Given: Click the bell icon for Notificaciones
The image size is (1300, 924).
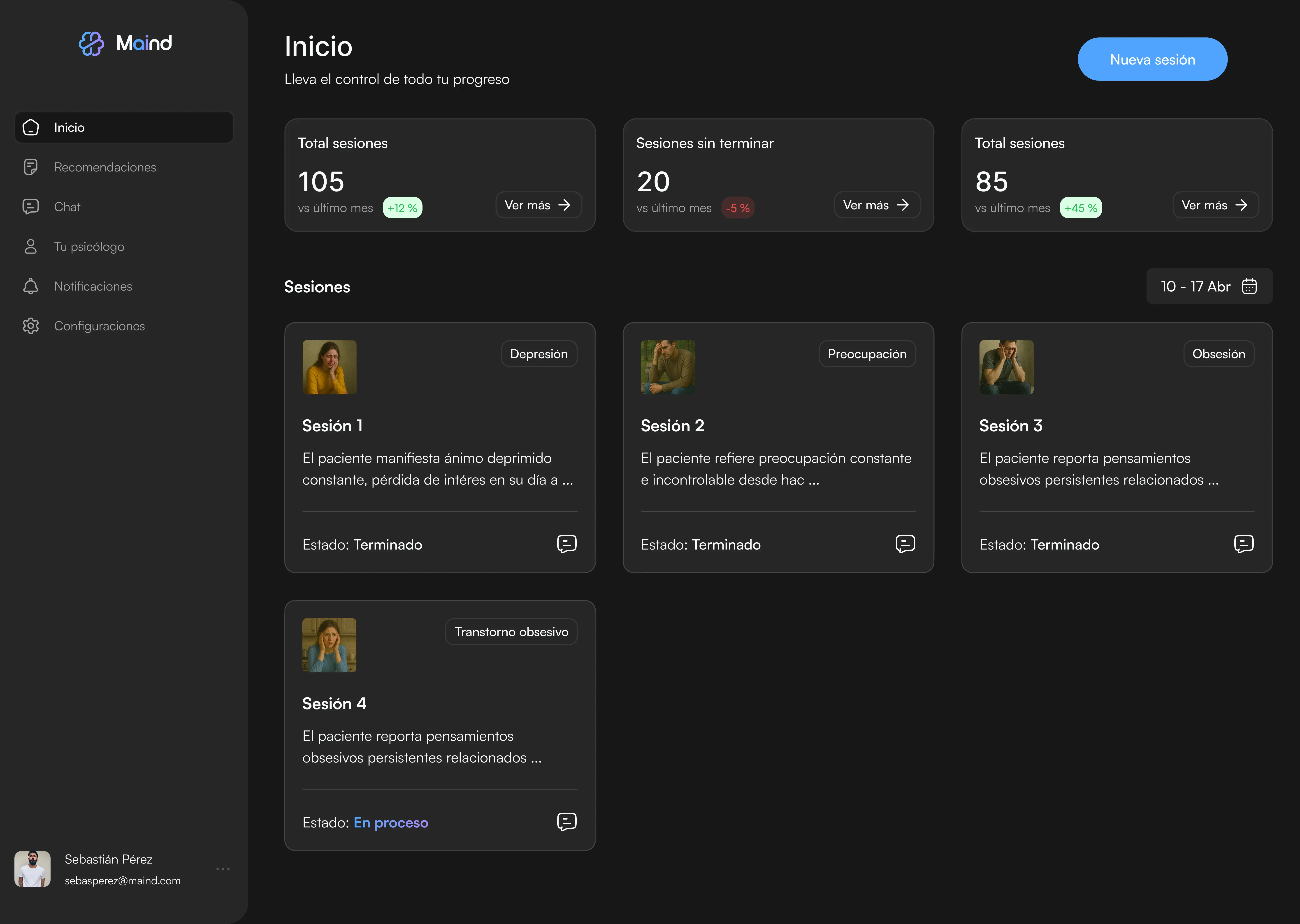Looking at the screenshot, I should (x=31, y=286).
